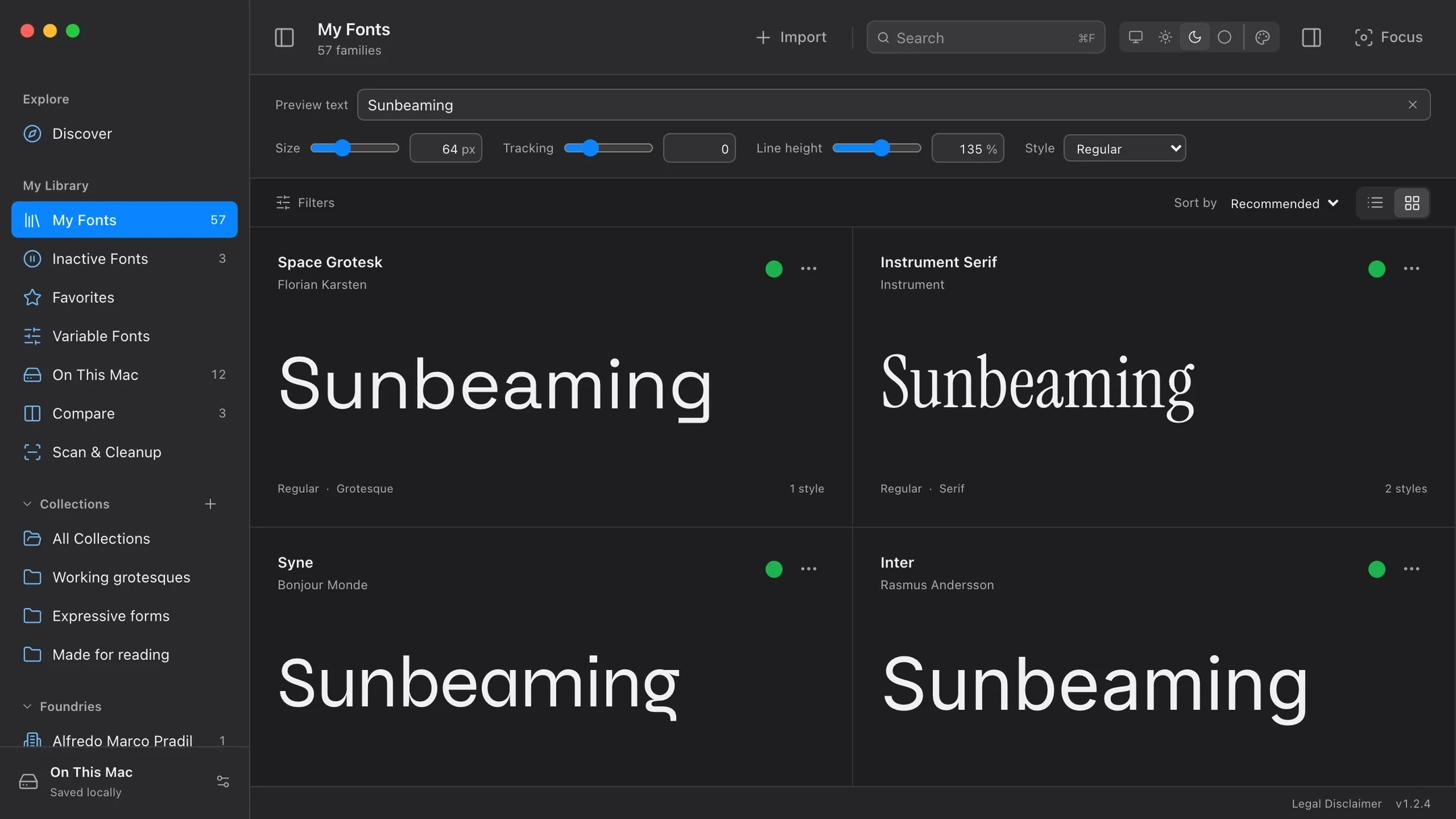Open the Style dropdown set to Regular
Screen dimensions: 1456x819
coord(1124,148)
